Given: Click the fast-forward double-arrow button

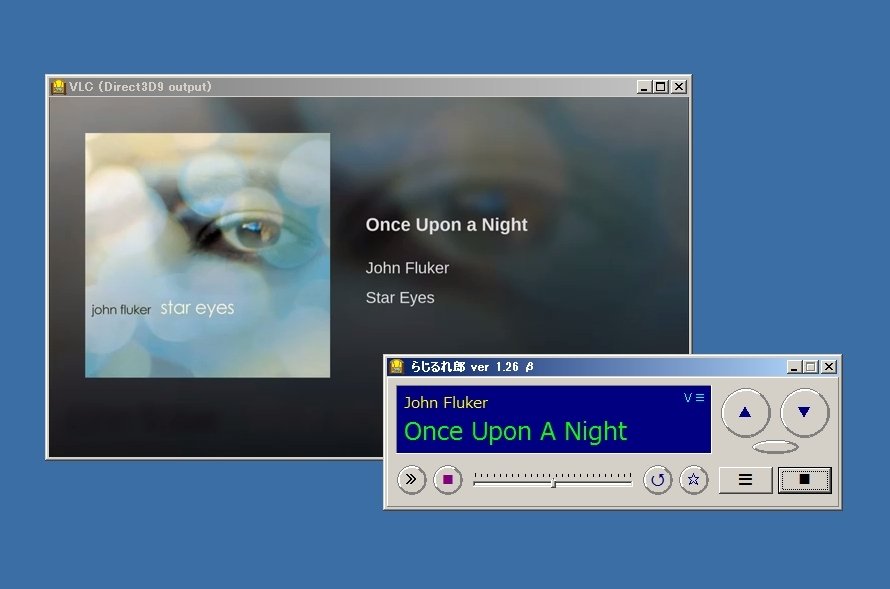Looking at the screenshot, I should click(411, 480).
